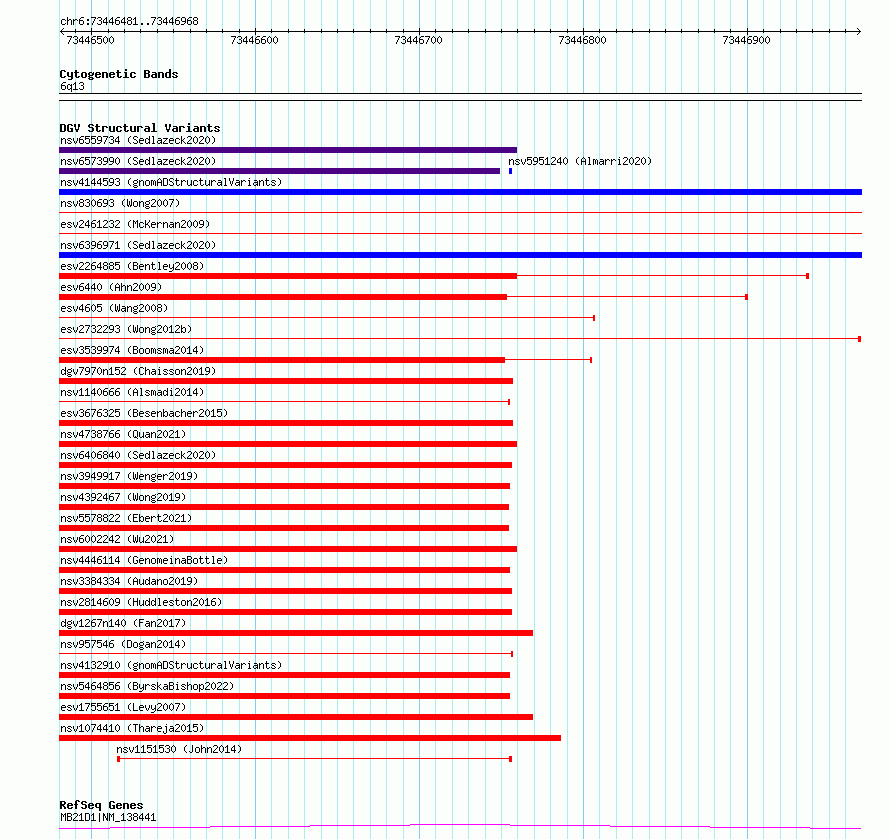Viewport: 890px width, 839px height.
Task: Open the nsv830693 (Wong2007) label
Action: click(120, 203)
